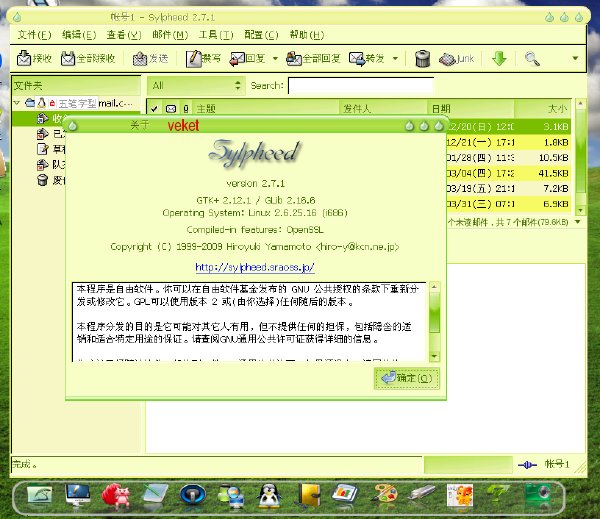Open the Forward button dropdown arrow
The image size is (600, 519).
(395, 59)
